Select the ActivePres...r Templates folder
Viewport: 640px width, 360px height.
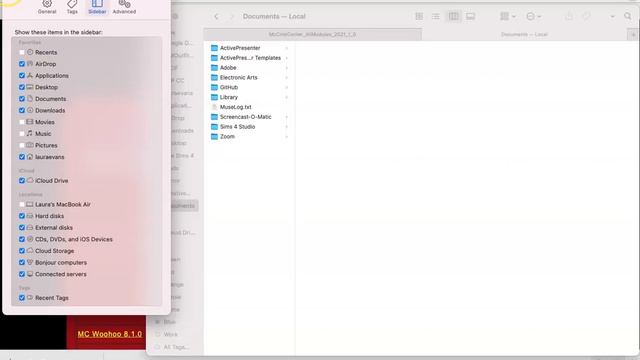(x=250, y=58)
